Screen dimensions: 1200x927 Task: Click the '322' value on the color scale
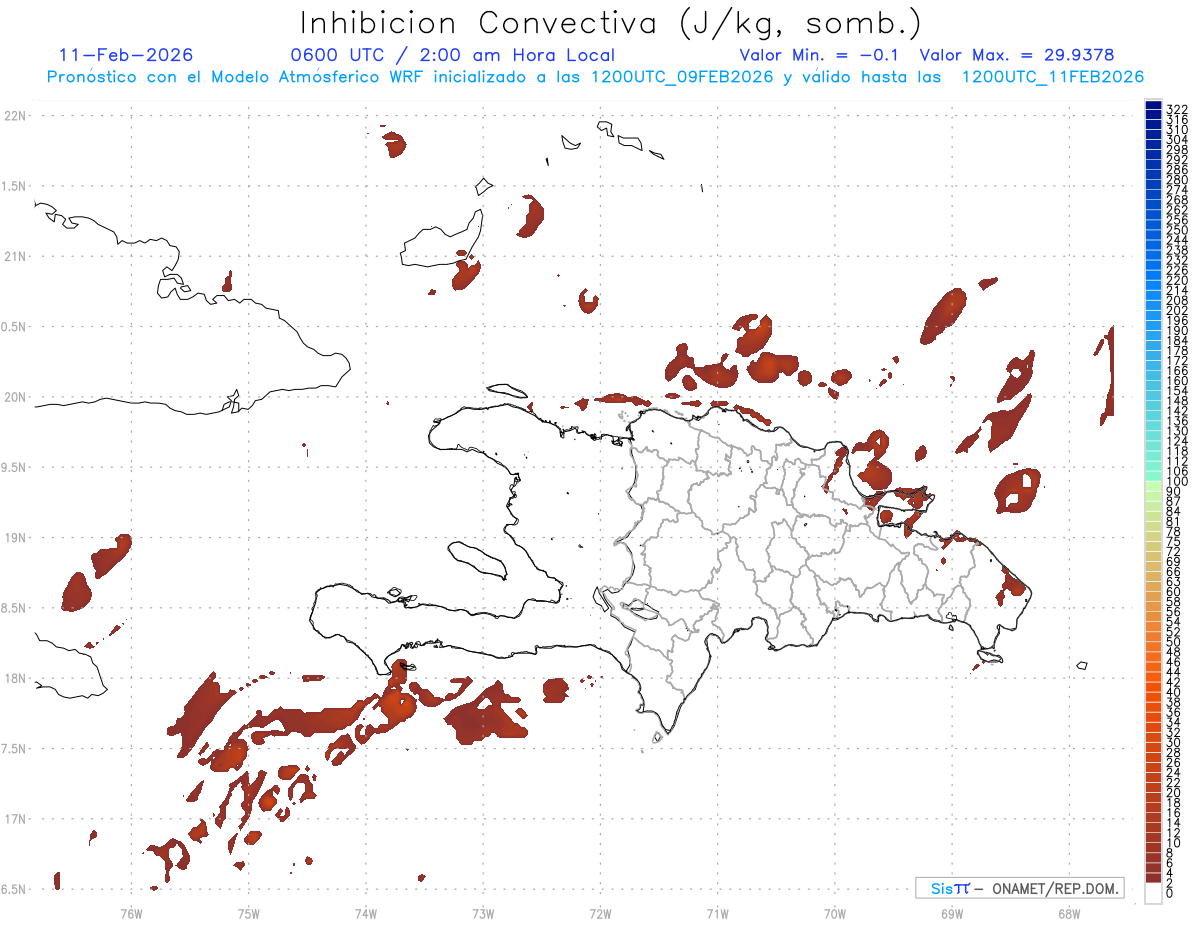pyautogui.click(x=1177, y=108)
